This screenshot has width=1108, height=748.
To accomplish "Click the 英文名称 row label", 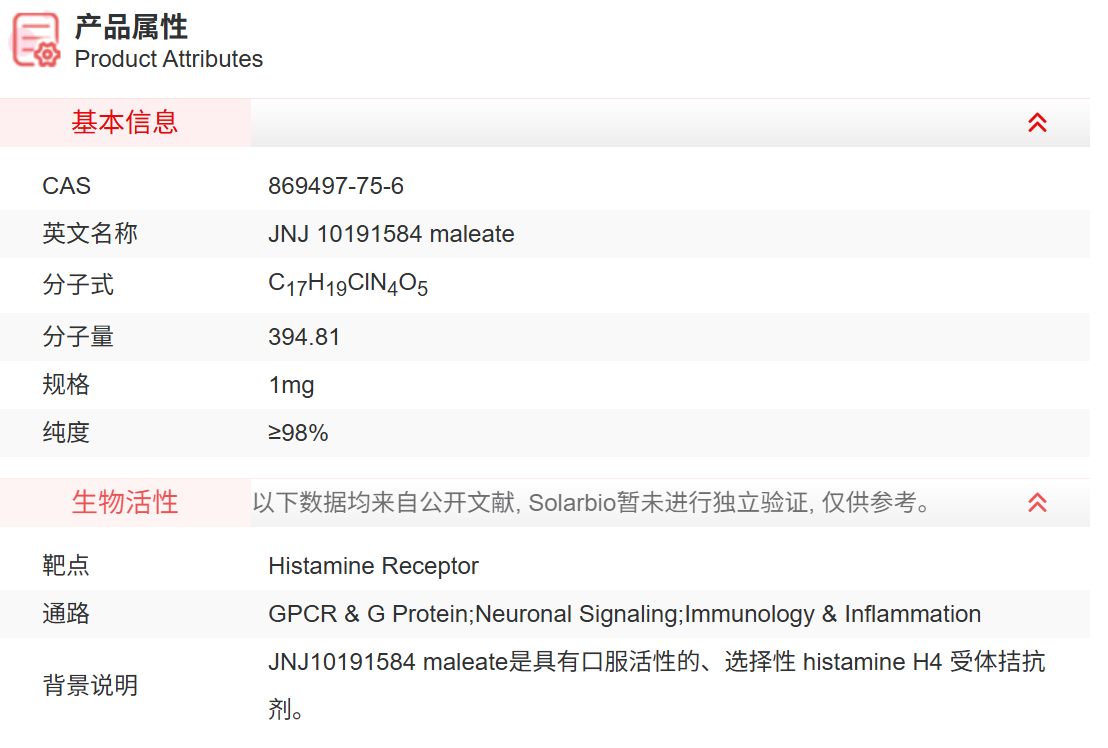I will [x=90, y=234].
